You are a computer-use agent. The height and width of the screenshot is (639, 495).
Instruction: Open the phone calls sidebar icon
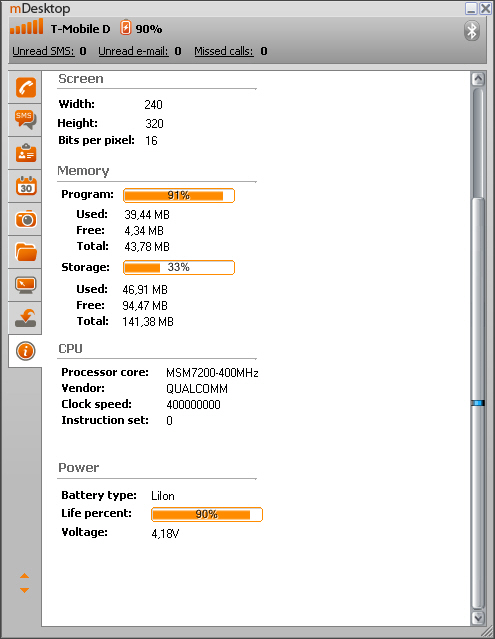pyautogui.click(x=26, y=87)
